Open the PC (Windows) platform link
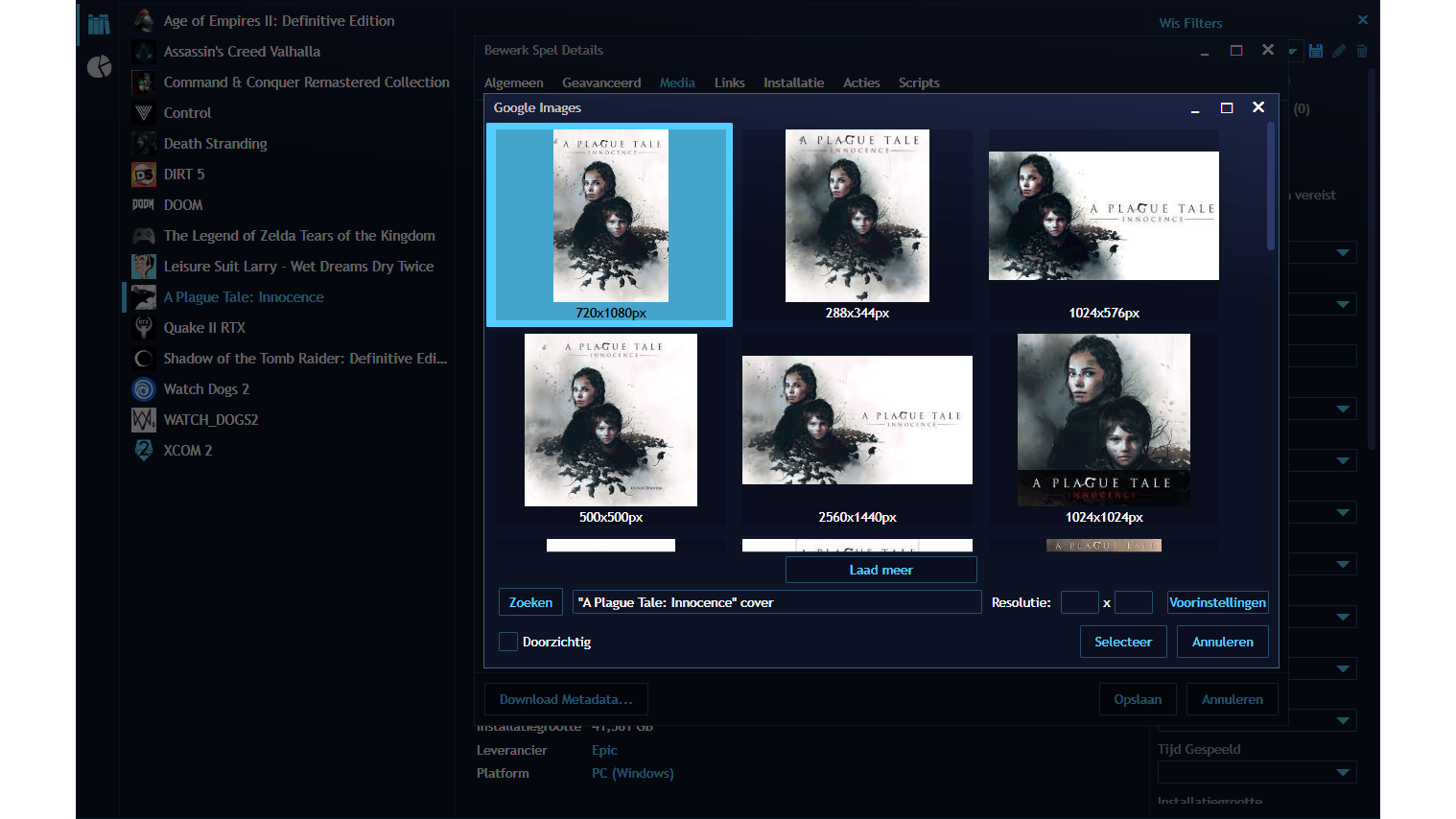The image size is (1456, 819). click(632, 773)
